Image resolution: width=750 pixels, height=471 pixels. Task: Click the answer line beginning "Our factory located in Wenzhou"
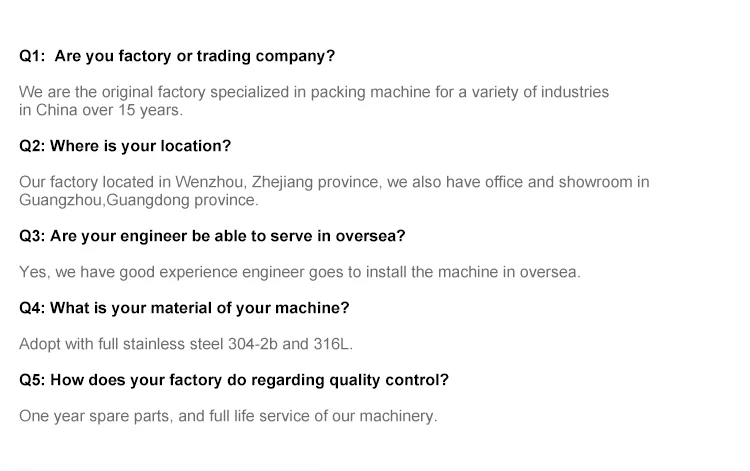pos(334,182)
